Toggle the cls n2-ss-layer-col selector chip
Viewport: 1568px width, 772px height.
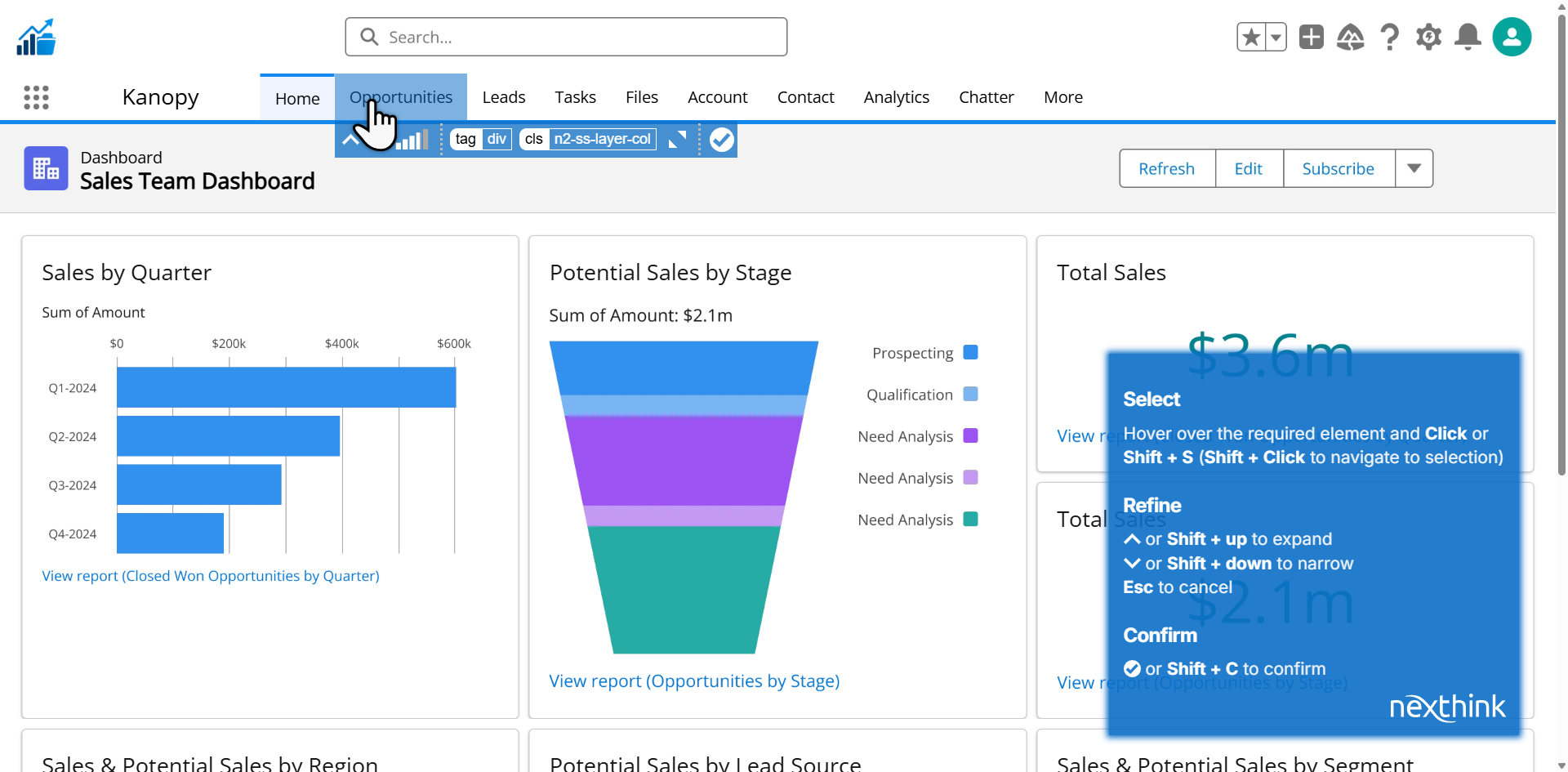click(x=588, y=140)
